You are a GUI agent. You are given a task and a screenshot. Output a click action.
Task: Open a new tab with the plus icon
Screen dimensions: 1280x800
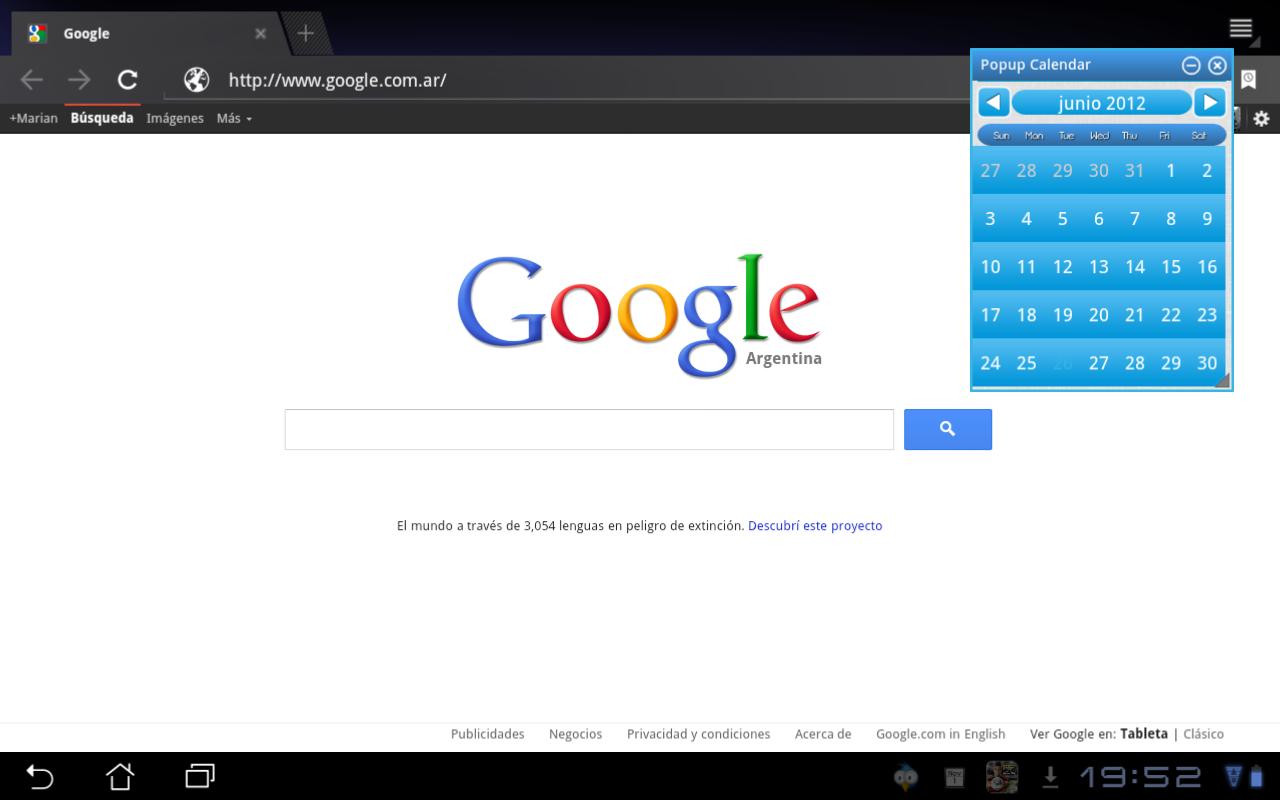pos(305,33)
